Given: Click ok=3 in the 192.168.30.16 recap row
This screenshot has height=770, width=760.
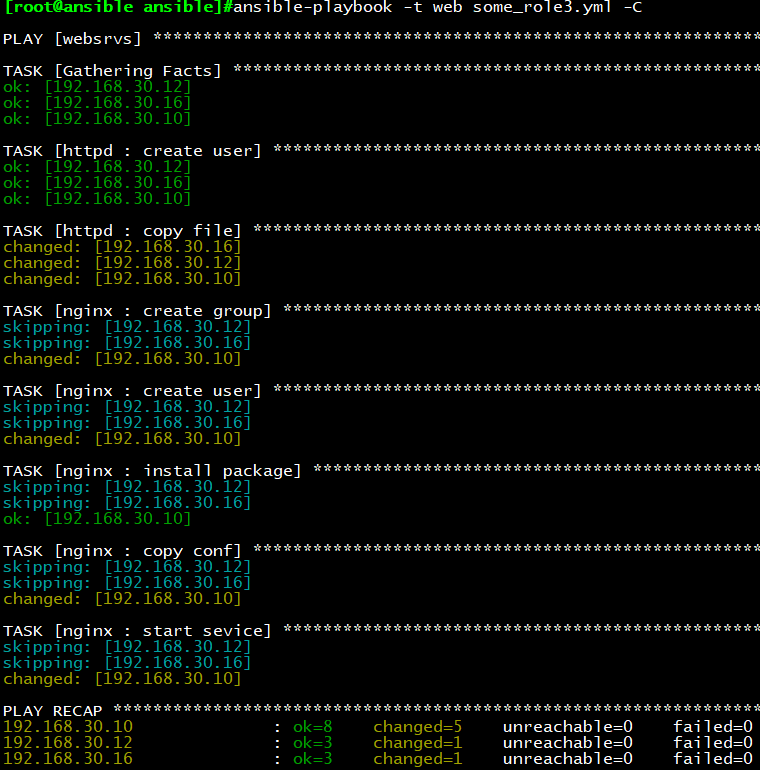Looking at the screenshot, I should click(313, 759).
